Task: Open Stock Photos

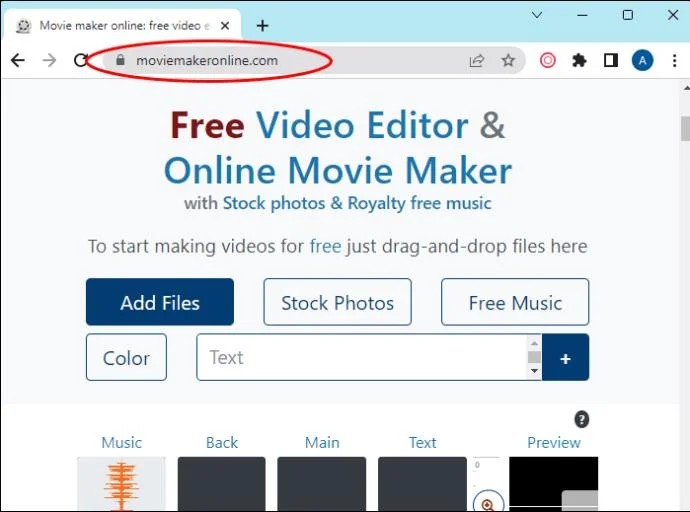Action: pos(338,302)
